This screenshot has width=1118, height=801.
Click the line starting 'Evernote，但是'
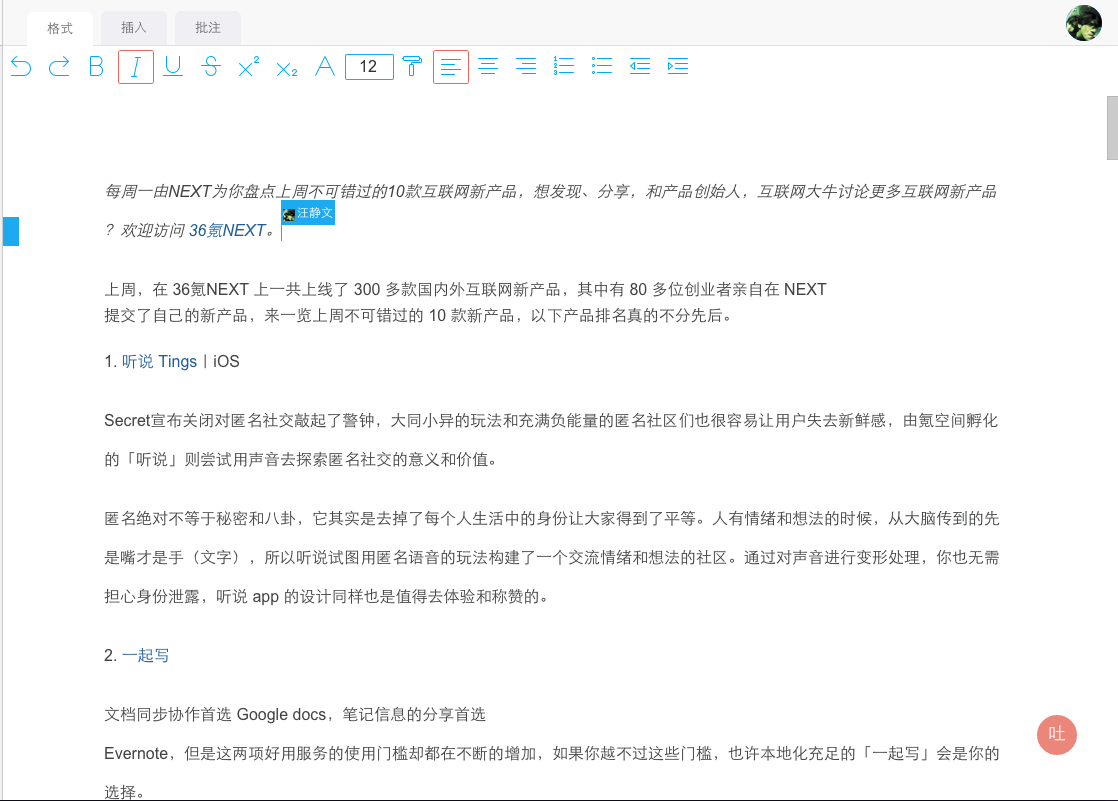pyautogui.click(x=551, y=754)
